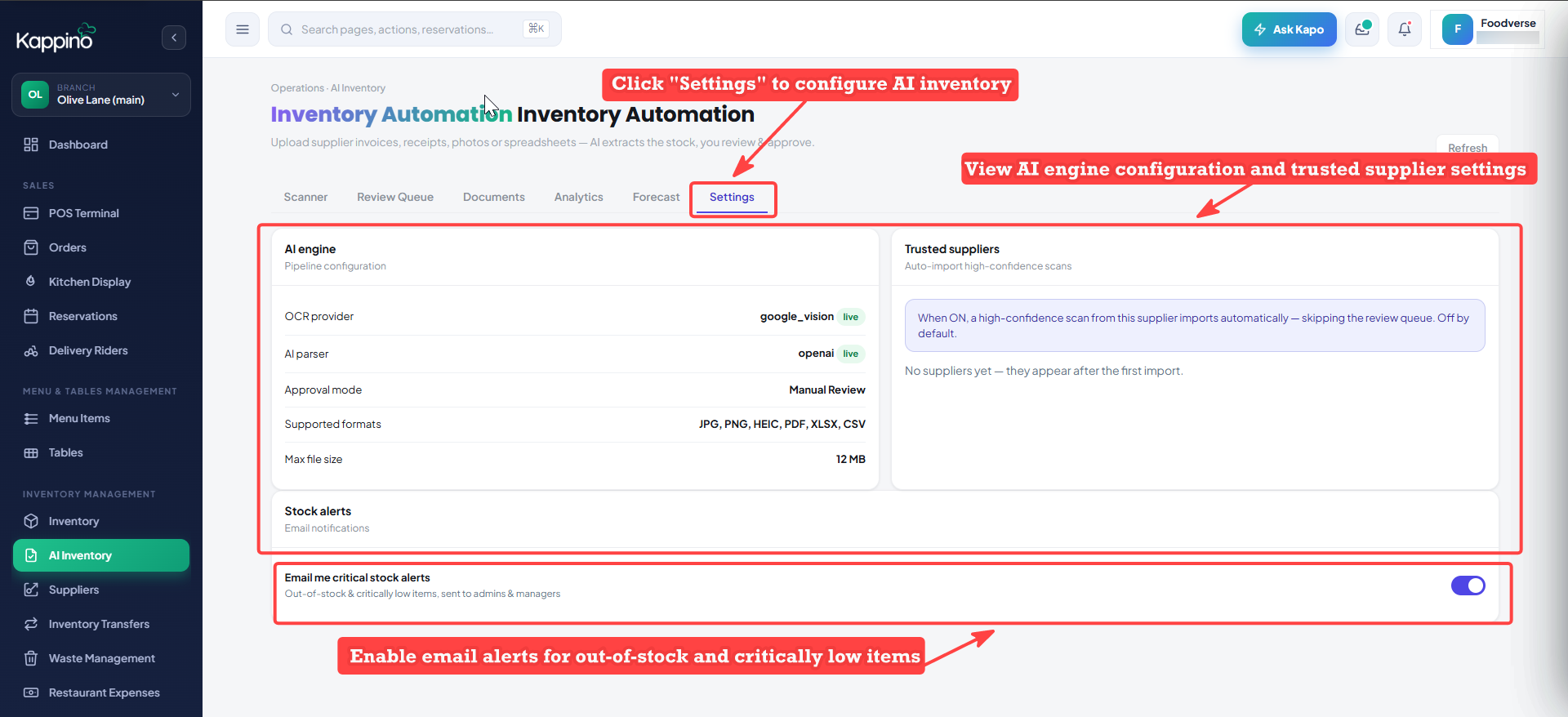
Task: Open the notifications bell
Action: [1405, 29]
